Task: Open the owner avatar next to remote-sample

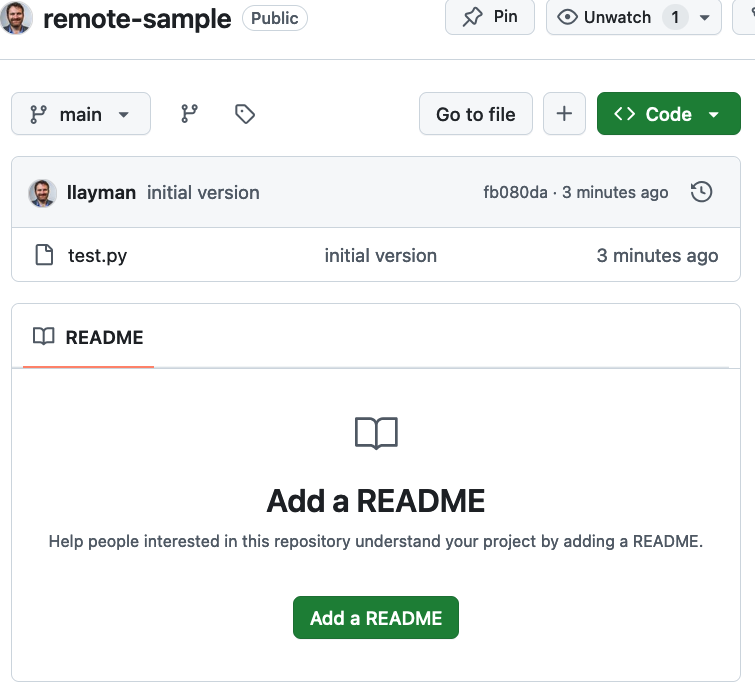Action: coord(16,17)
